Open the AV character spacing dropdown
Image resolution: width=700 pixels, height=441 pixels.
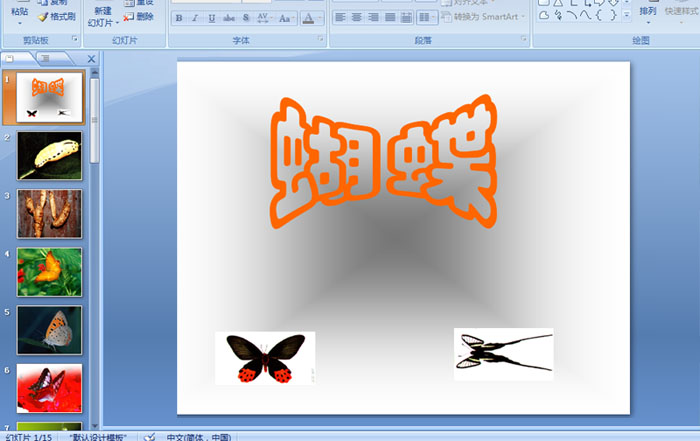(264, 18)
